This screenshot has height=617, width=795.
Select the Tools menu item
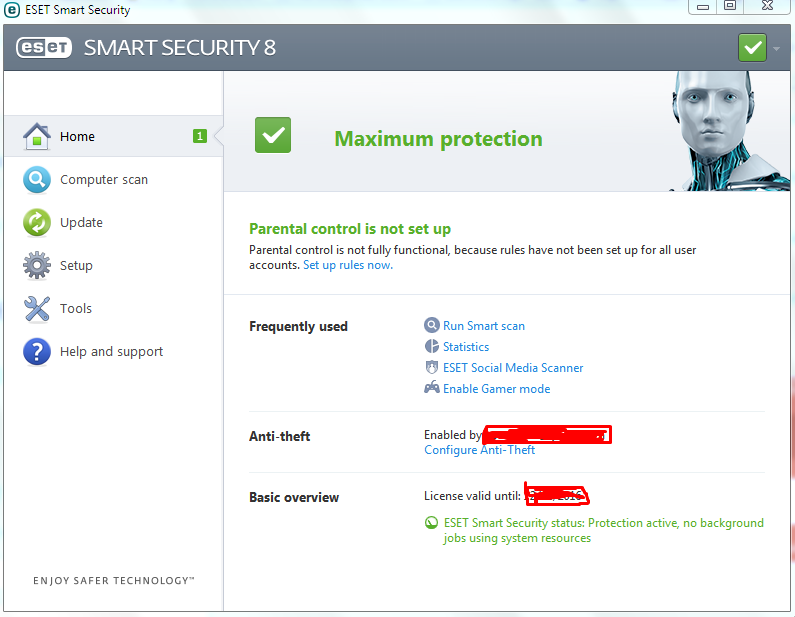coord(76,309)
